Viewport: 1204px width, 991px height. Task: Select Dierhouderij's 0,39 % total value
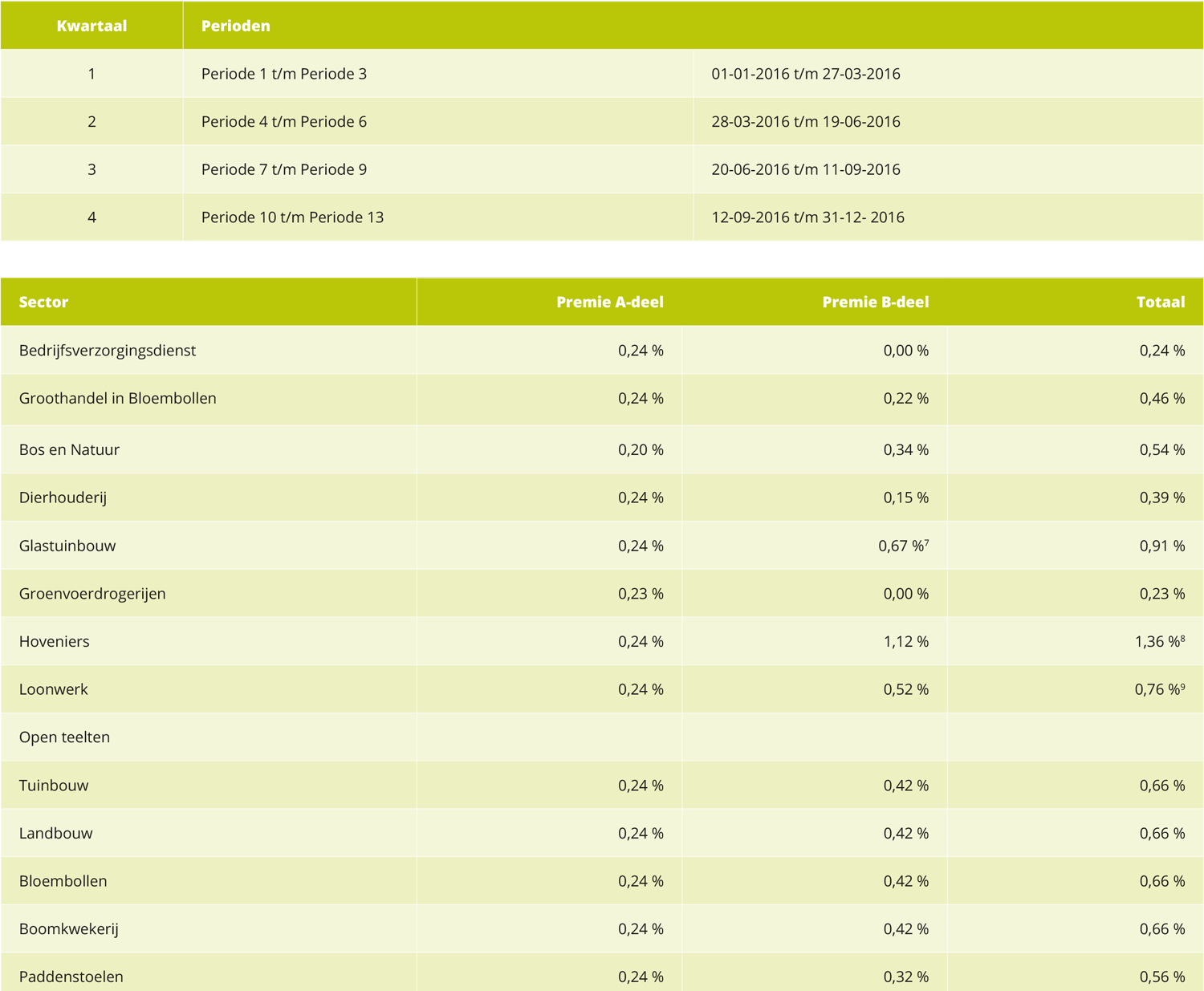click(x=1161, y=498)
